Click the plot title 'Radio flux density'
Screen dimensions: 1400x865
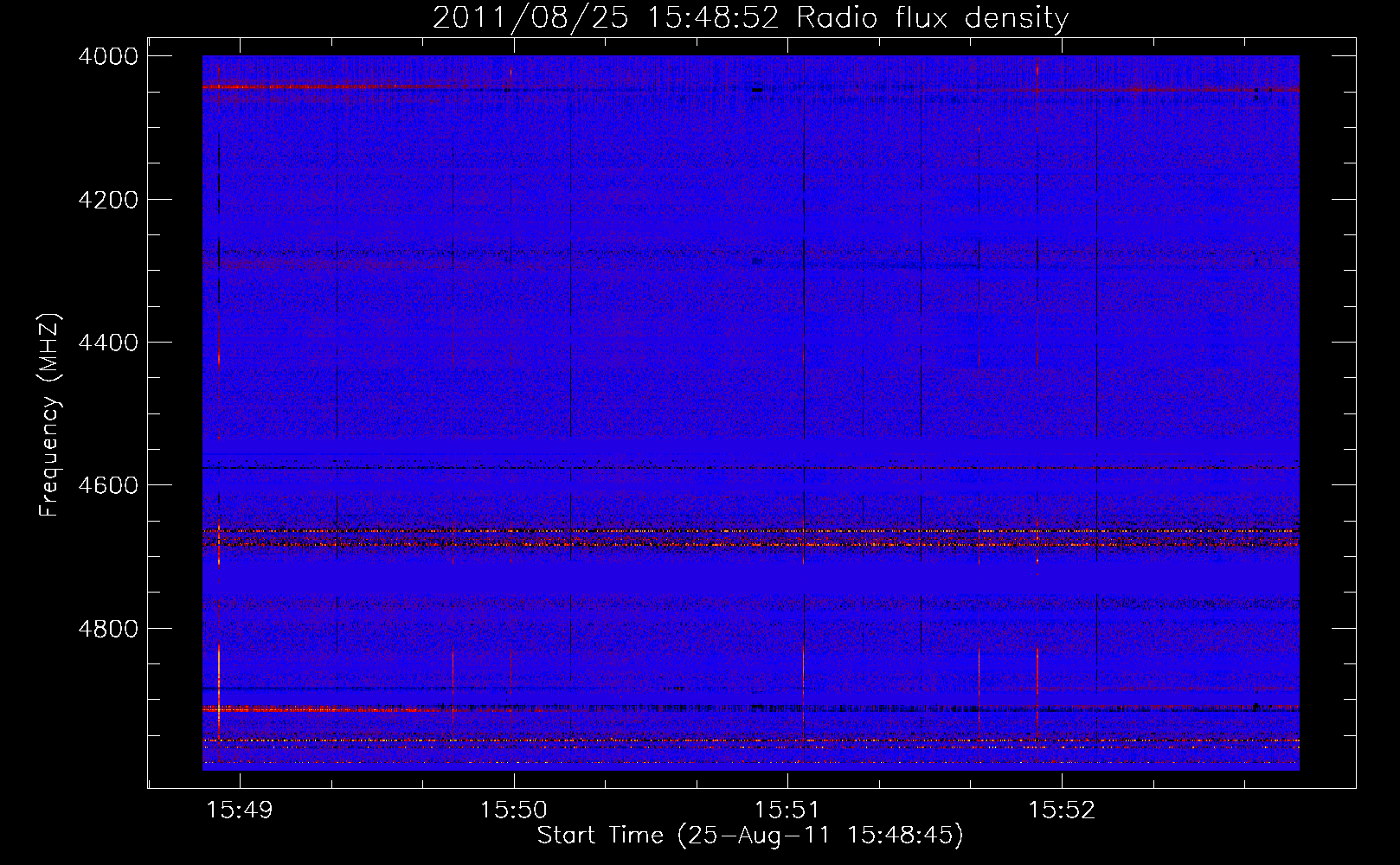[932, 17]
